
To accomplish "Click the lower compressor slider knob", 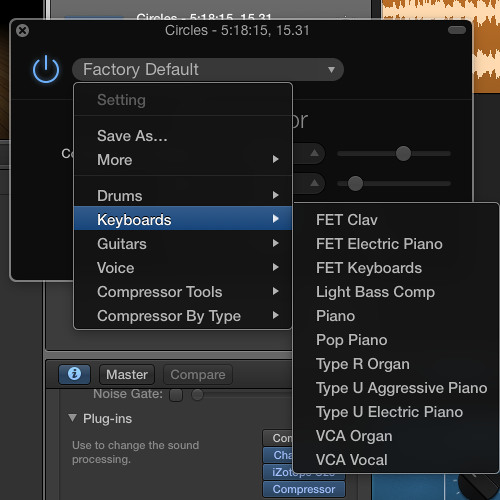I will [355, 183].
